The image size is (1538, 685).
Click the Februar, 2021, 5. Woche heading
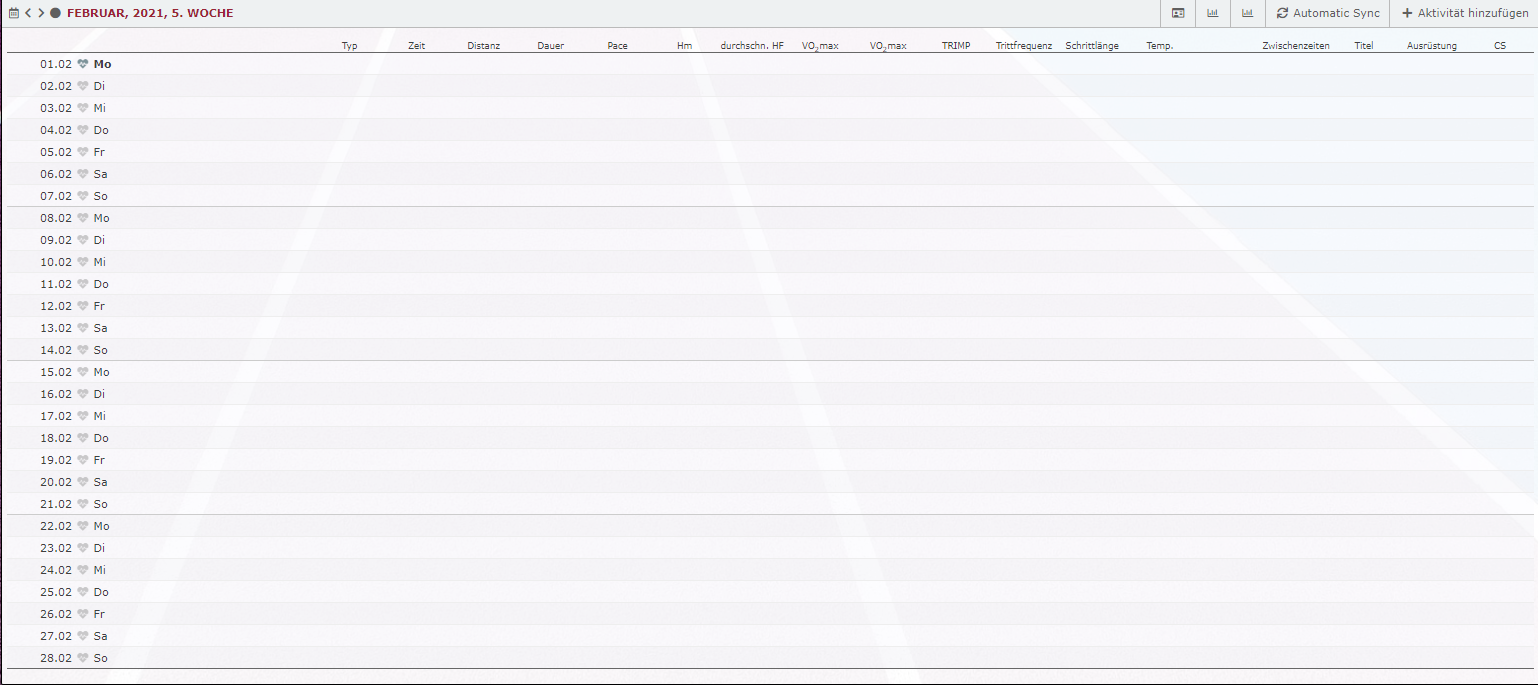click(x=150, y=13)
